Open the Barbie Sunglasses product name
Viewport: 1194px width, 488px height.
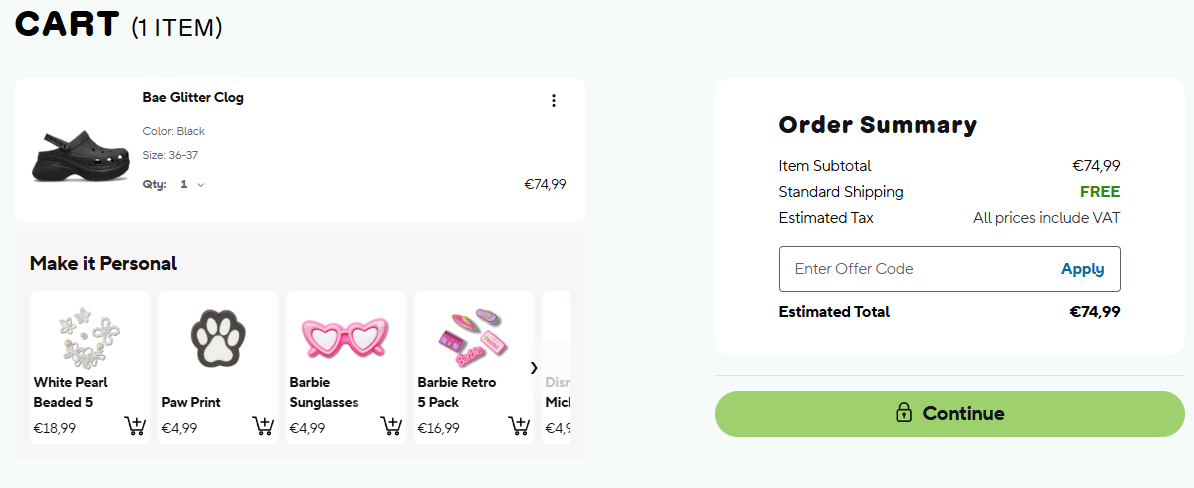pos(324,392)
